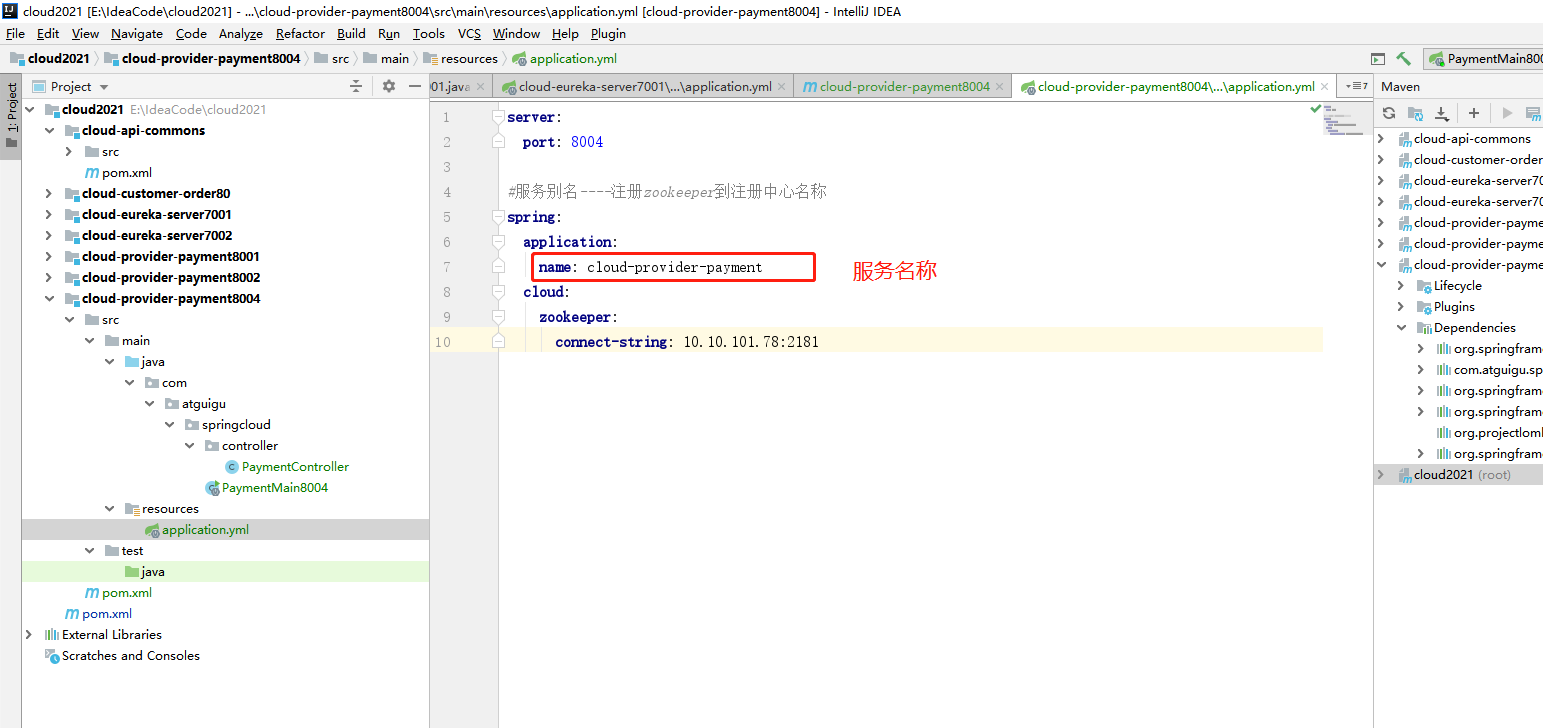Expand External Libraries node
The image size is (1543, 728).
coord(29,634)
